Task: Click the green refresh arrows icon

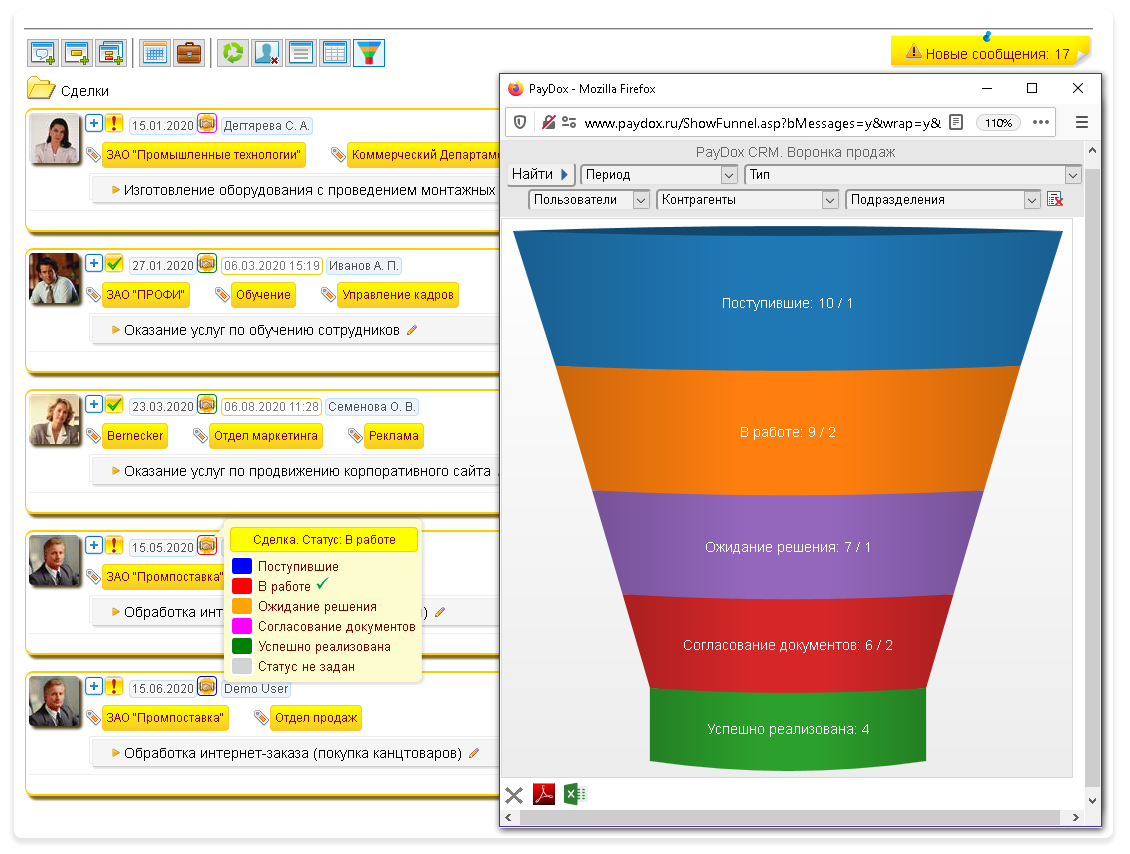Action: coord(233,53)
